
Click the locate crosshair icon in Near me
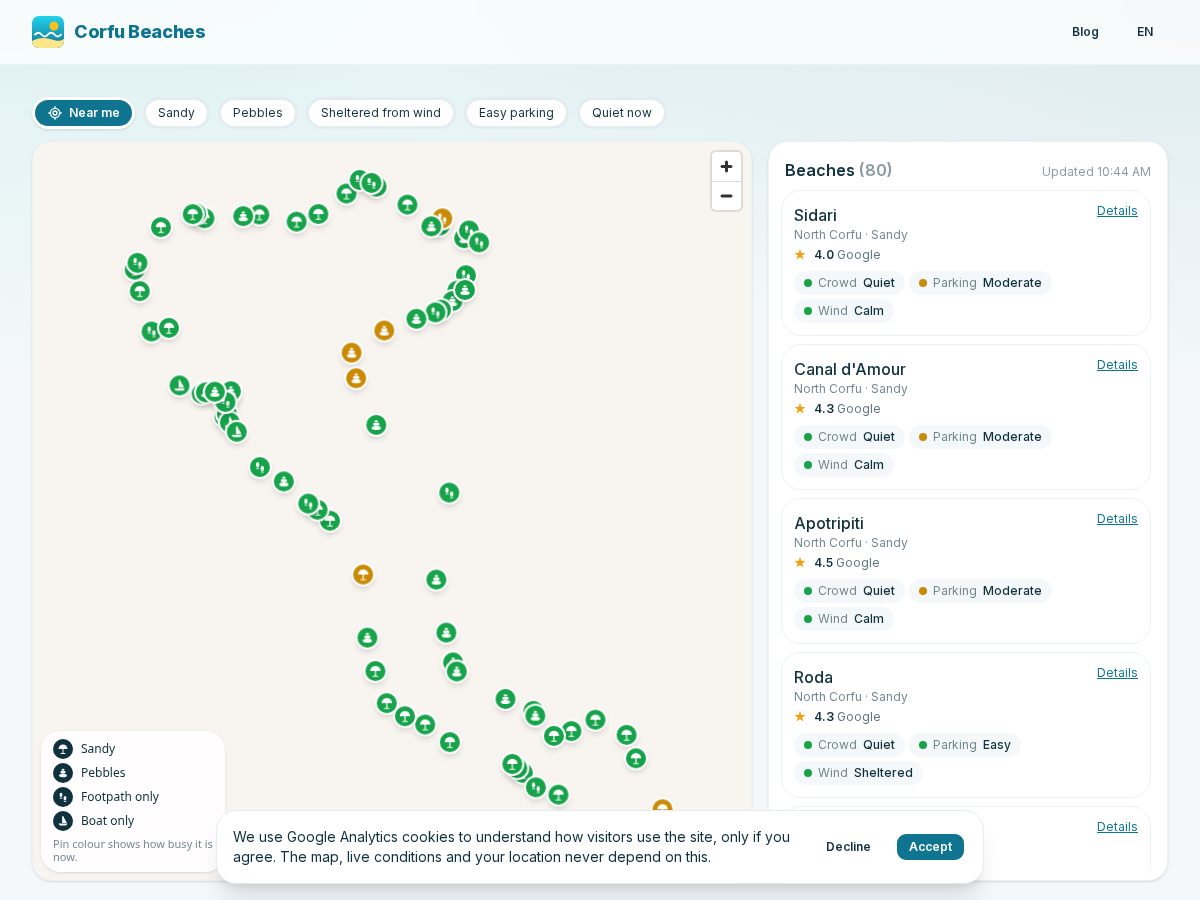point(55,113)
